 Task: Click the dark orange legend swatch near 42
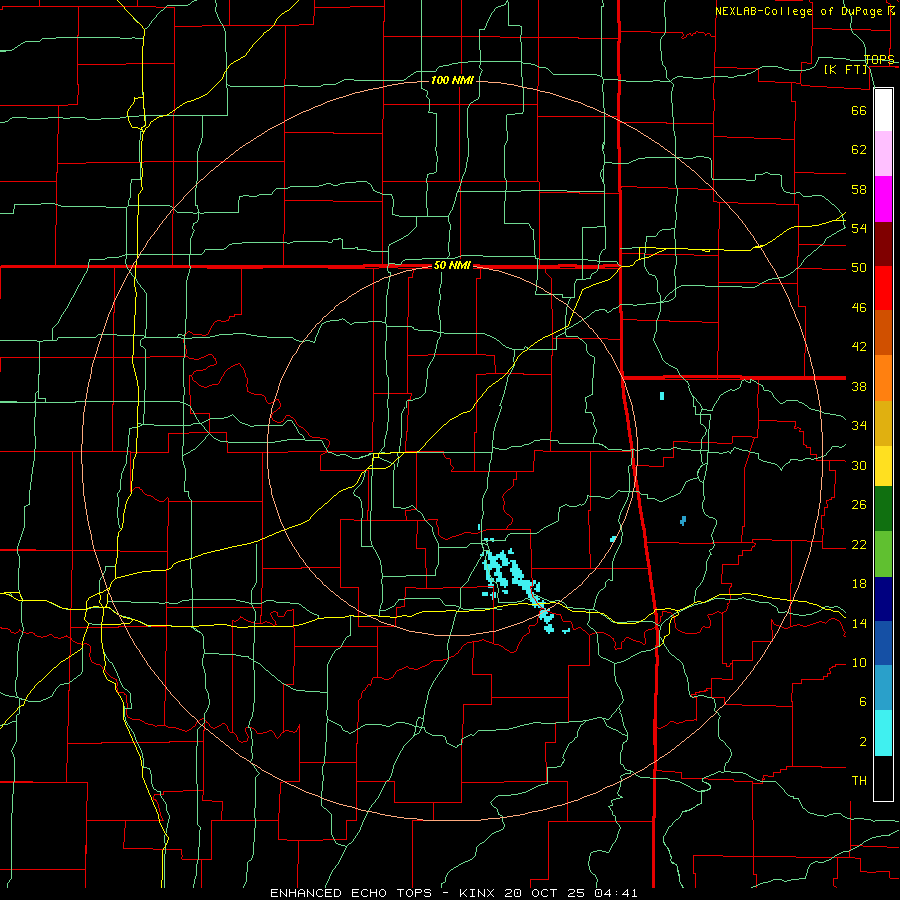(x=883, y=333)
